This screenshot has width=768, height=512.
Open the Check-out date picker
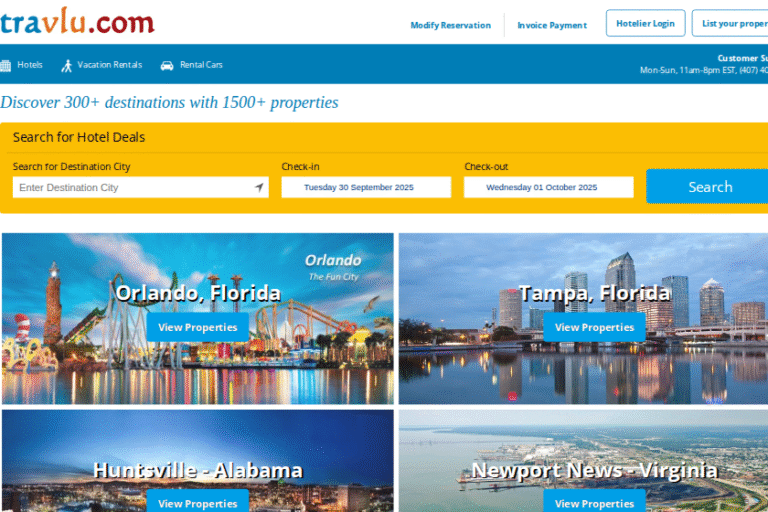click(548, 187)
